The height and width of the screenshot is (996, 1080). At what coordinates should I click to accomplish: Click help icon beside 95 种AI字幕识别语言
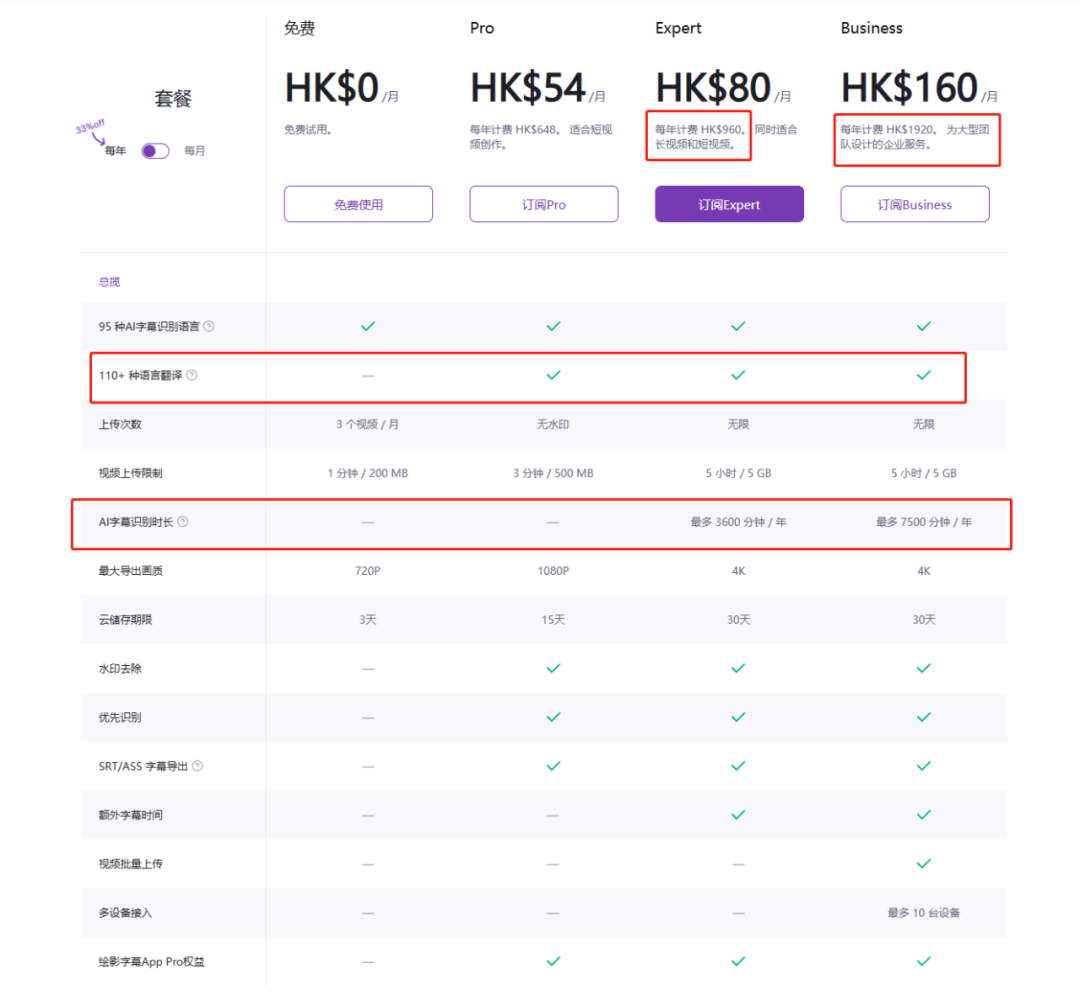click(x=209, y=326)
